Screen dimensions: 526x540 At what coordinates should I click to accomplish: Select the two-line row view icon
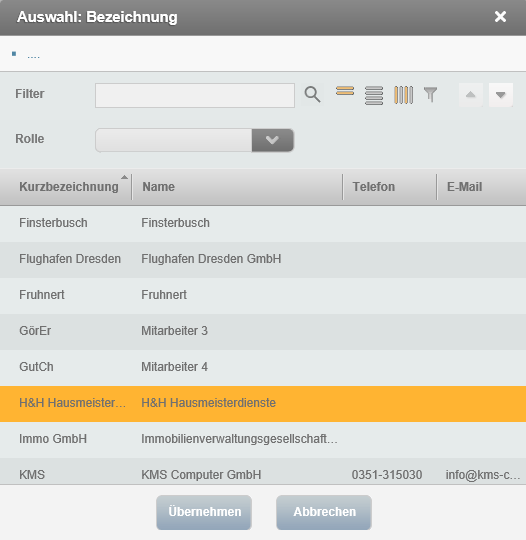pos(345,91)
